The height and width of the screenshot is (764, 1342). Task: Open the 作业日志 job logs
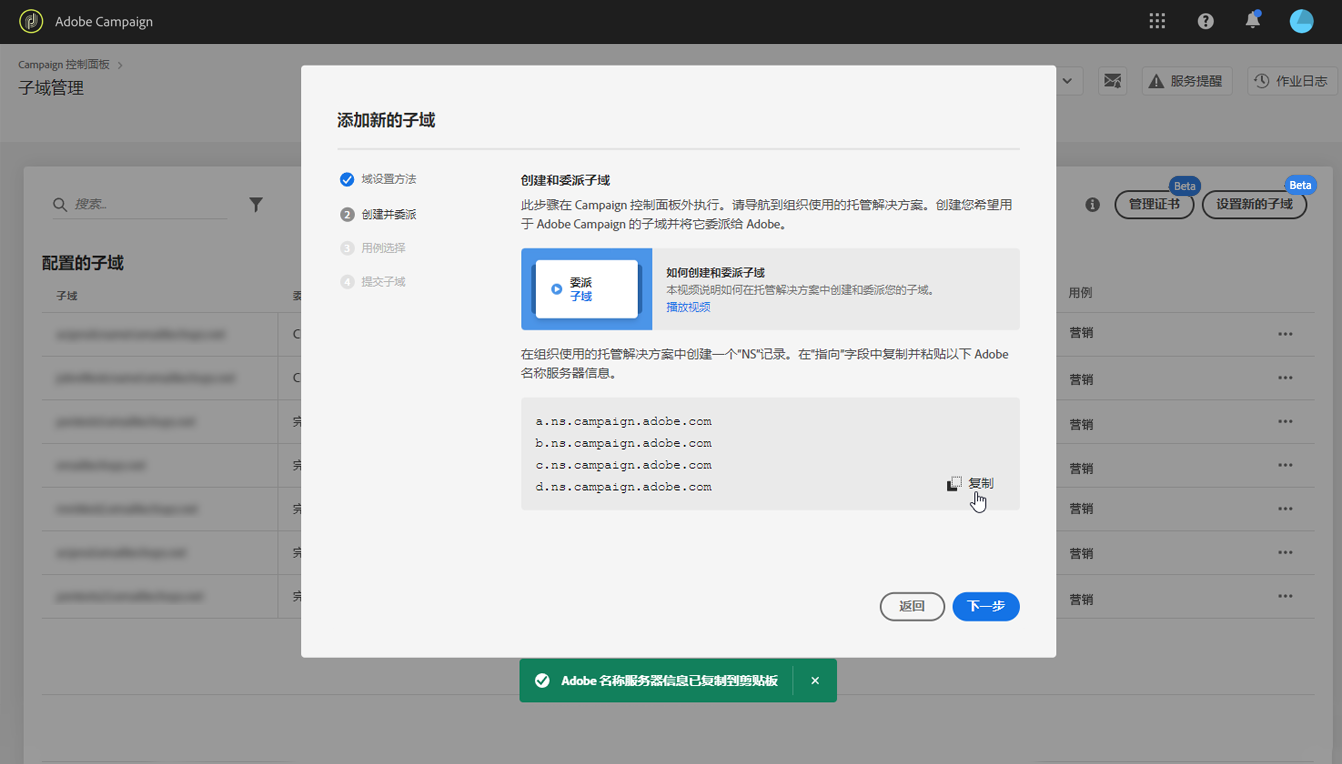point(1292,81)
